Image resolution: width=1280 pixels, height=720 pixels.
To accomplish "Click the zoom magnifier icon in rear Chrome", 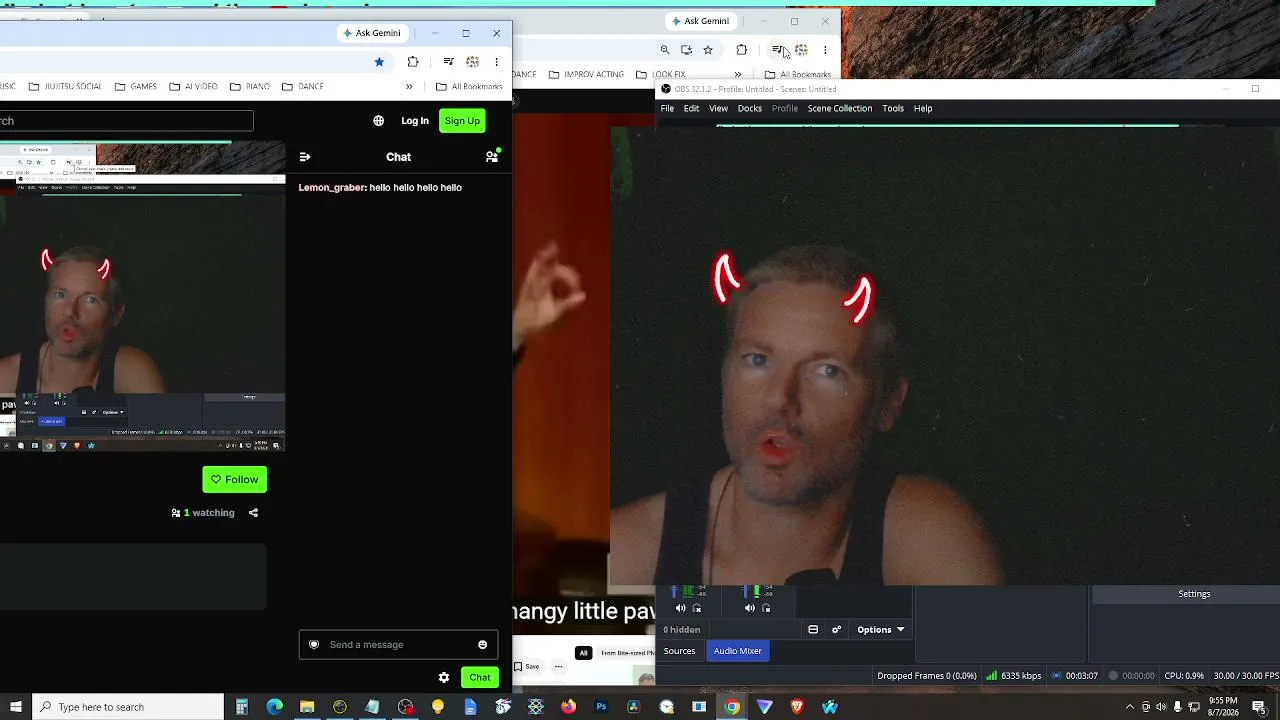I will tap(665, 50).
